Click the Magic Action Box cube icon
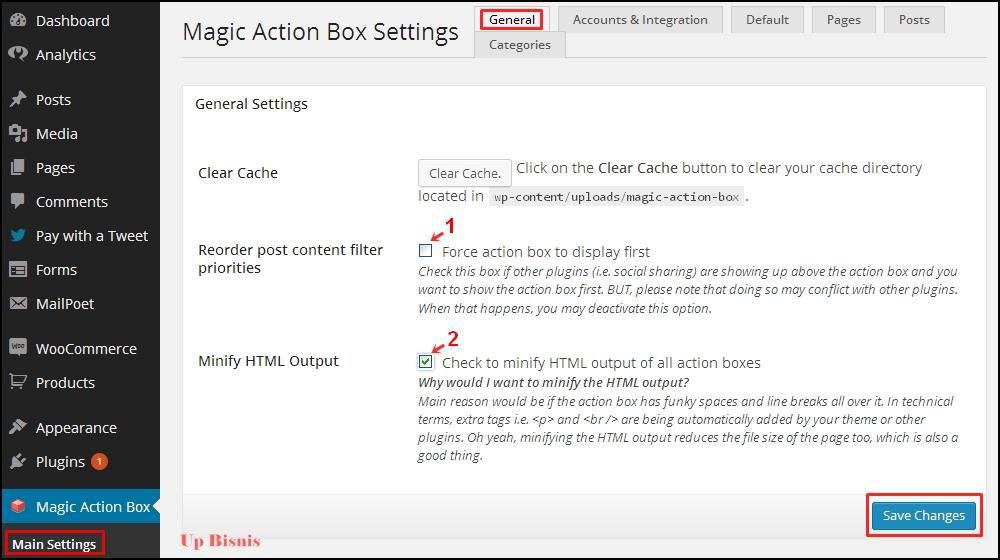 pos(18,506)
